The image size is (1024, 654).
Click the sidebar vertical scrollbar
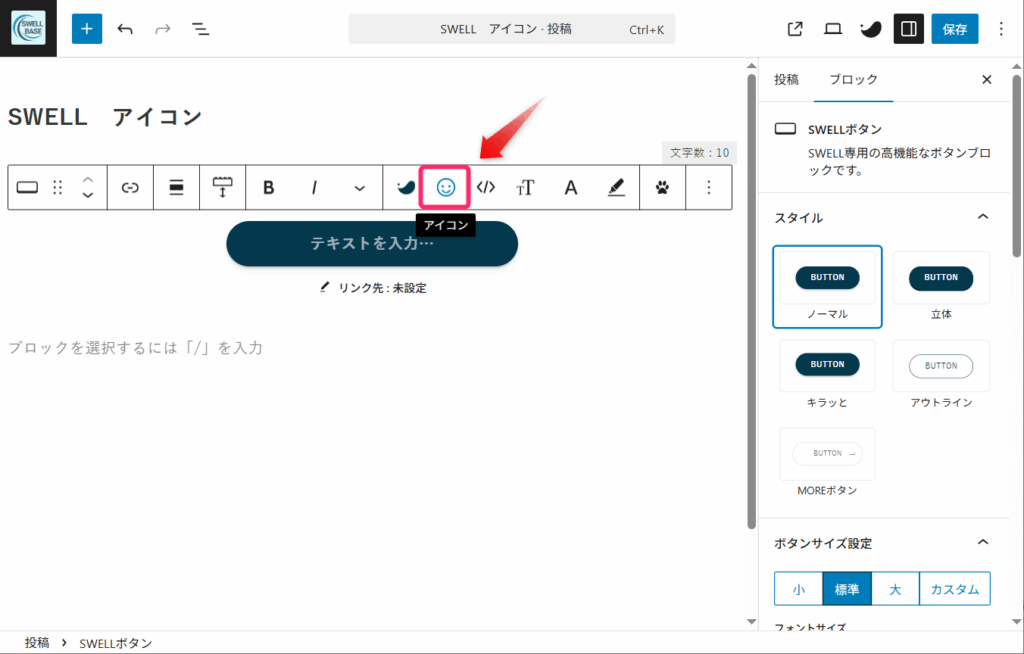pos(1017,166)
